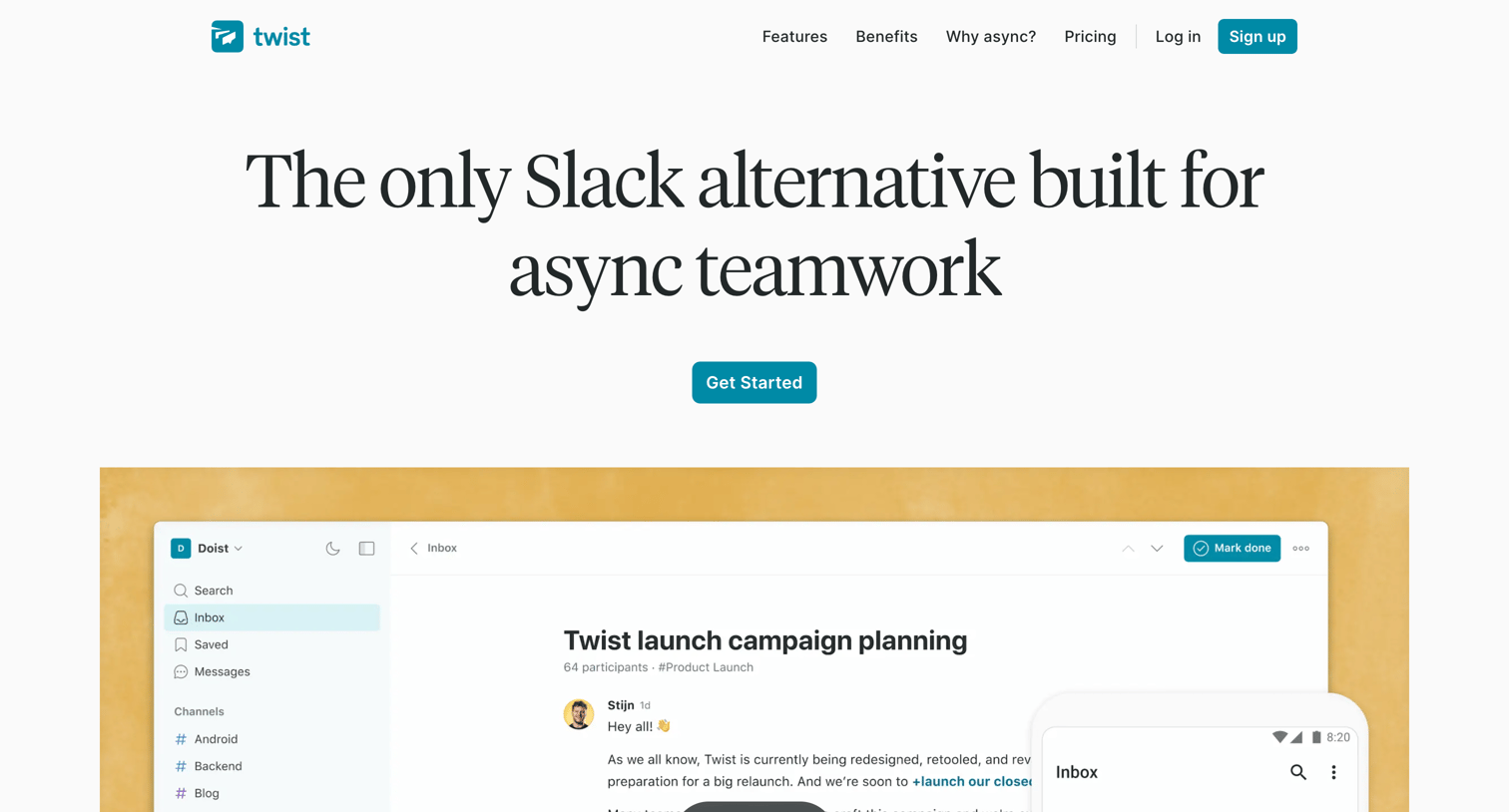Click the phone Inbox search icon
Screen dimensions: 1509x812
click(1297, 772)
